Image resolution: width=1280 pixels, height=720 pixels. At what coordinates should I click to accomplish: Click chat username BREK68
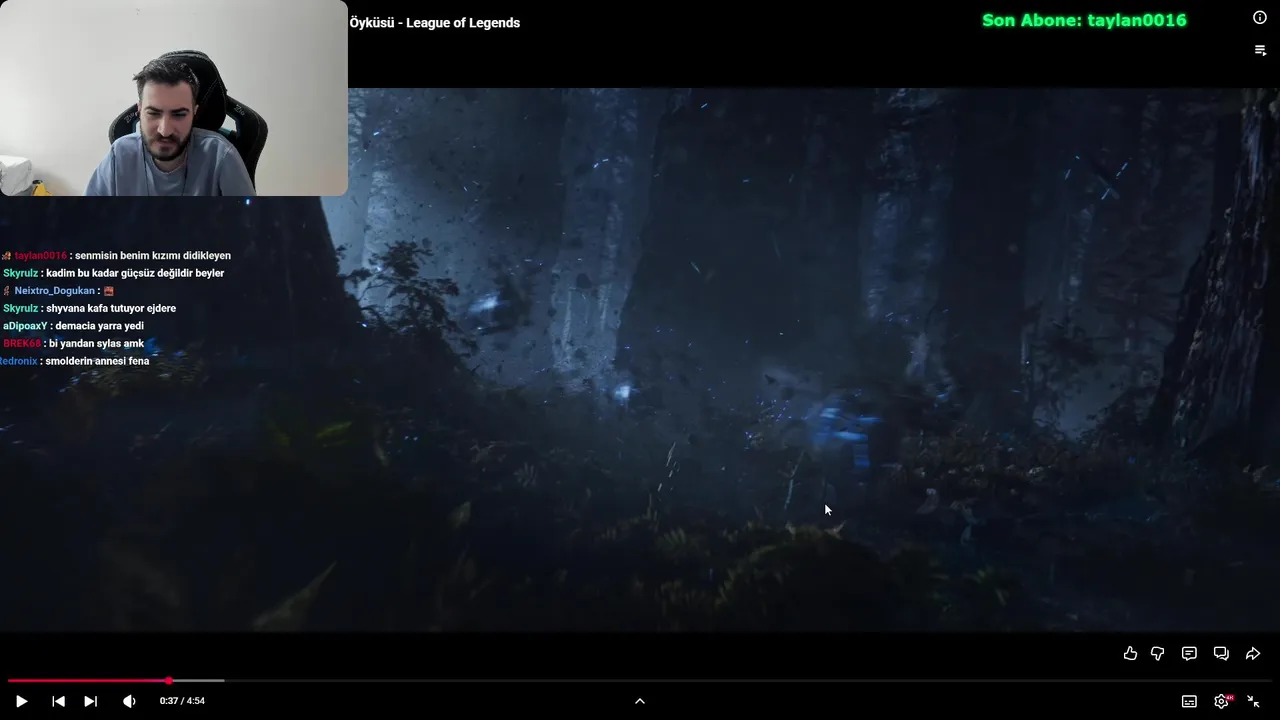[x=22, y=344]
